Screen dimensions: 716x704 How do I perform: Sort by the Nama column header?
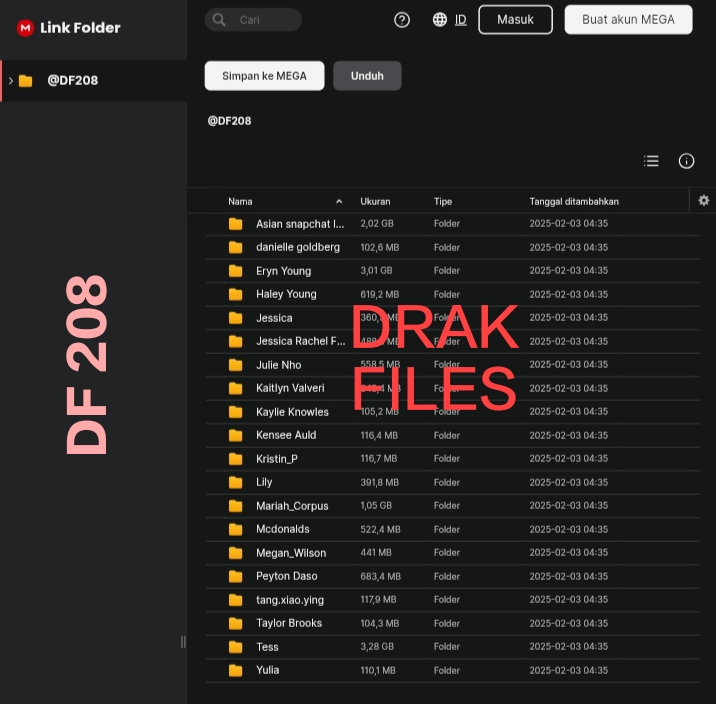tap(240, 201)
